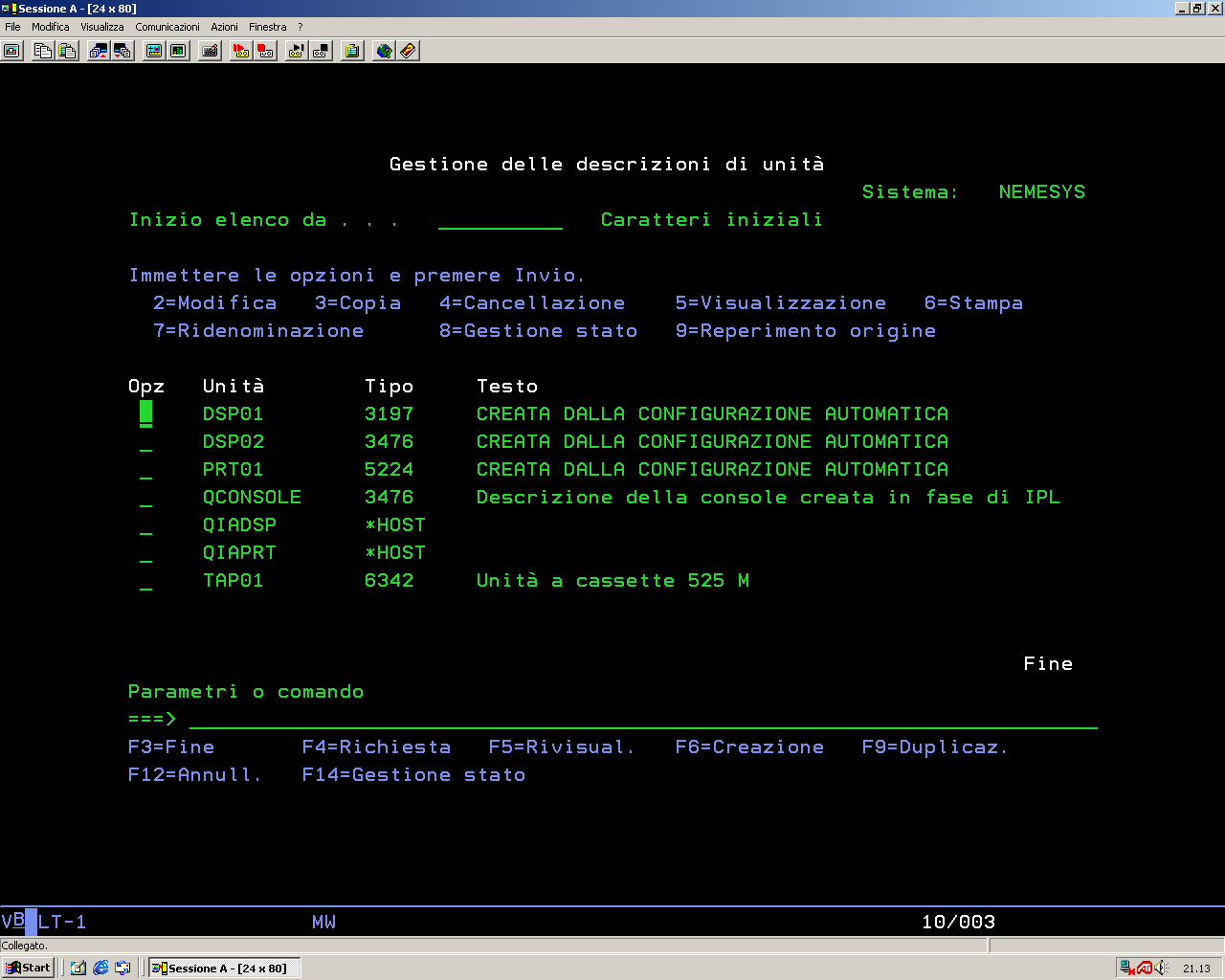Screen dimensions: 1225x980
Task: Click the Opz field for QCONSOLE
Action: pyautogui.click(x=145, y=498)
